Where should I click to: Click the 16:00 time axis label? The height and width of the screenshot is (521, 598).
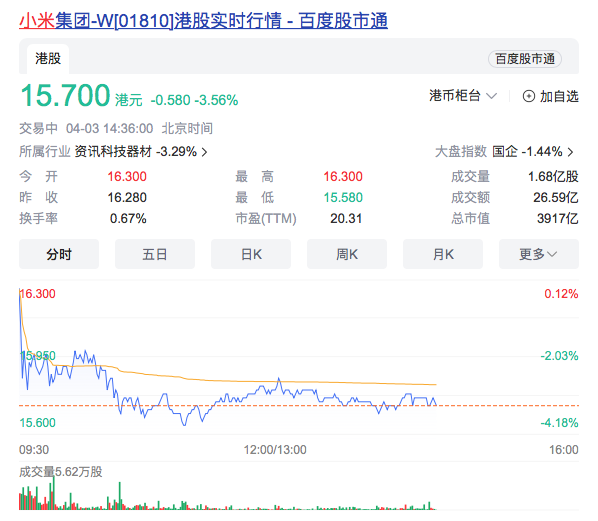click(x=564, y=450)
